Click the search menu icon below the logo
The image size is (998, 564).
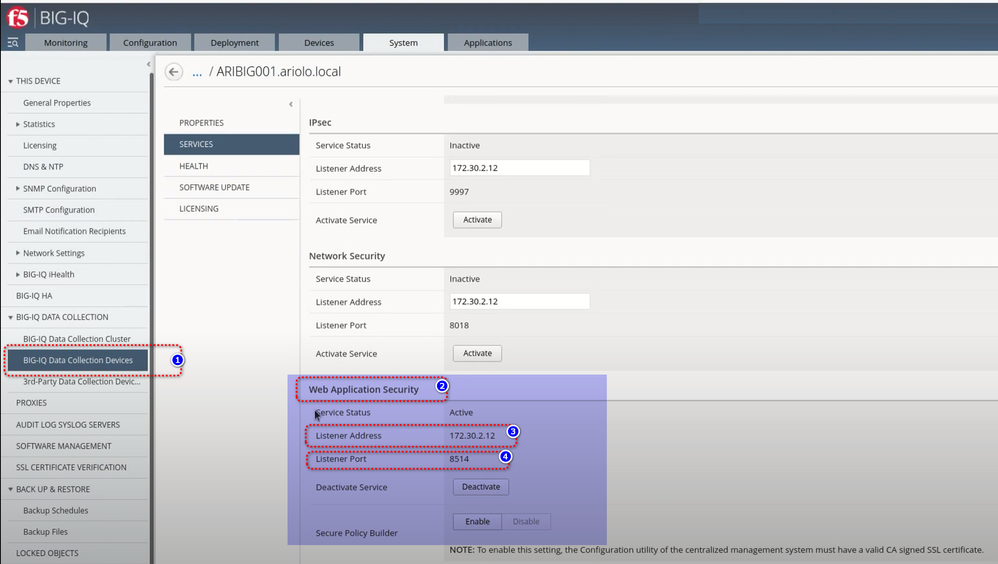13,43
